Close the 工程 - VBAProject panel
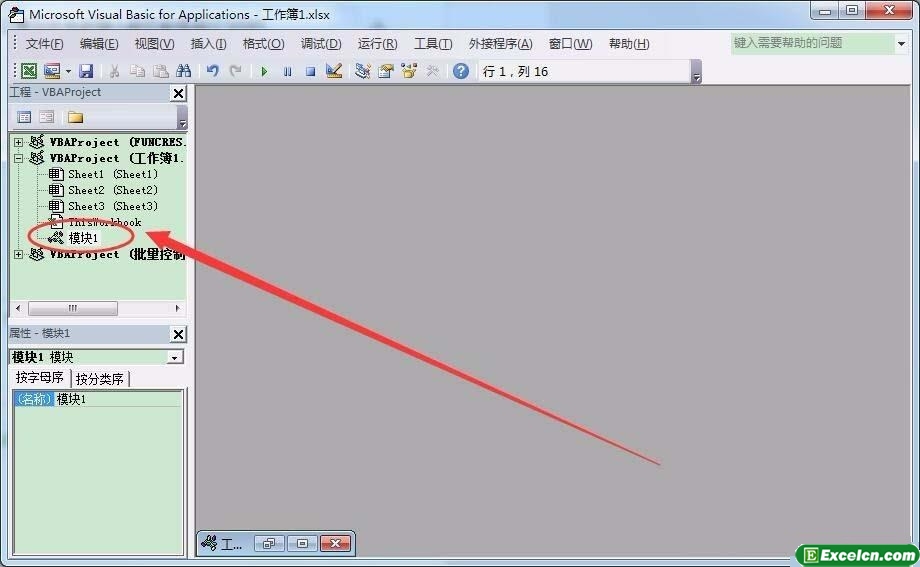This screenshot has height=567, width=920. 178,93
